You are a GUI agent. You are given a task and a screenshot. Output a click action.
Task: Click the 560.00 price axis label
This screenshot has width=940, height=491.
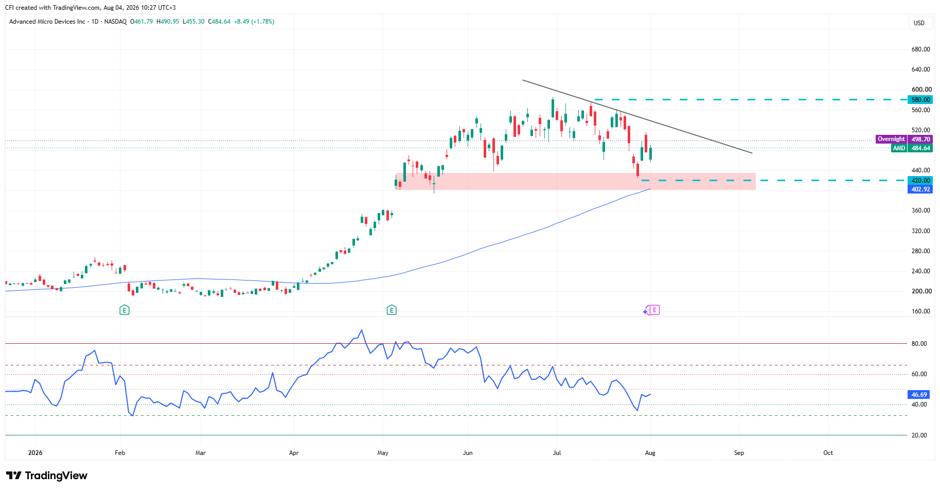coord(920,110)
